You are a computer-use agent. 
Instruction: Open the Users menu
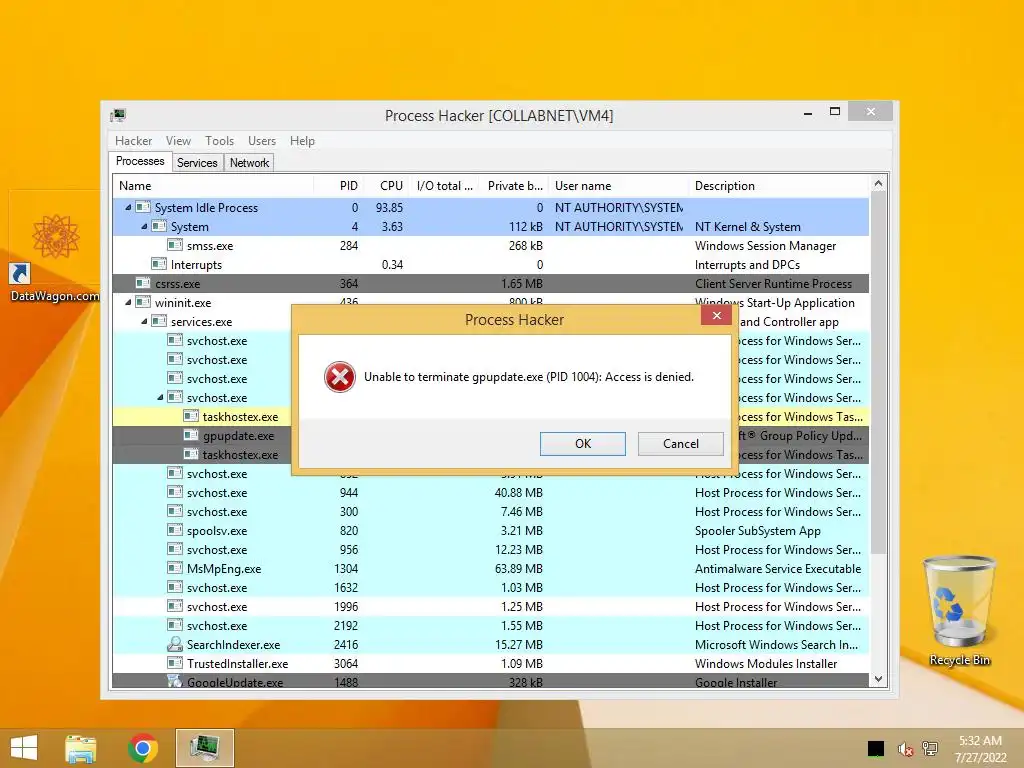(x=261, y=140)
